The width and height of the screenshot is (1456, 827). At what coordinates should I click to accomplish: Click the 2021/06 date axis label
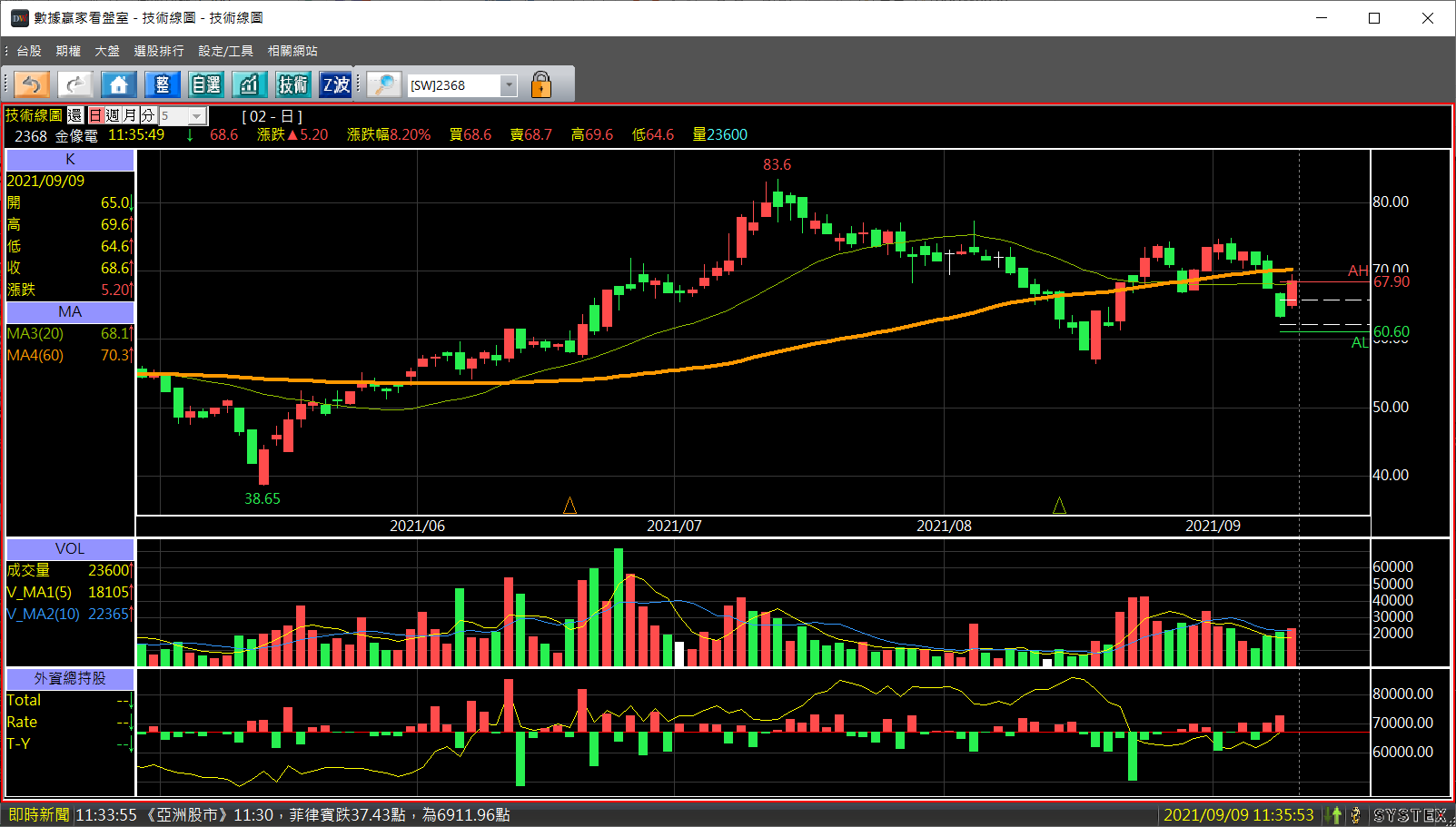417,526
